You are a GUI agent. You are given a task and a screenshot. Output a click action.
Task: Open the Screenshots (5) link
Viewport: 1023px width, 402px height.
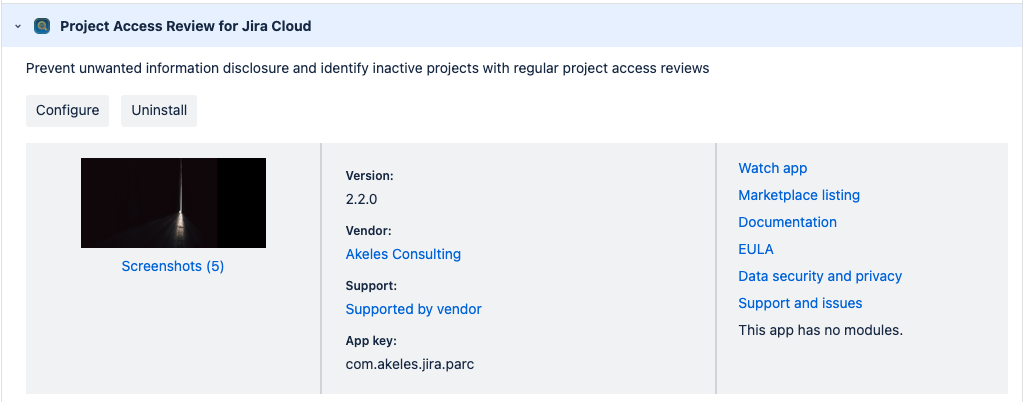click(173, 266)
